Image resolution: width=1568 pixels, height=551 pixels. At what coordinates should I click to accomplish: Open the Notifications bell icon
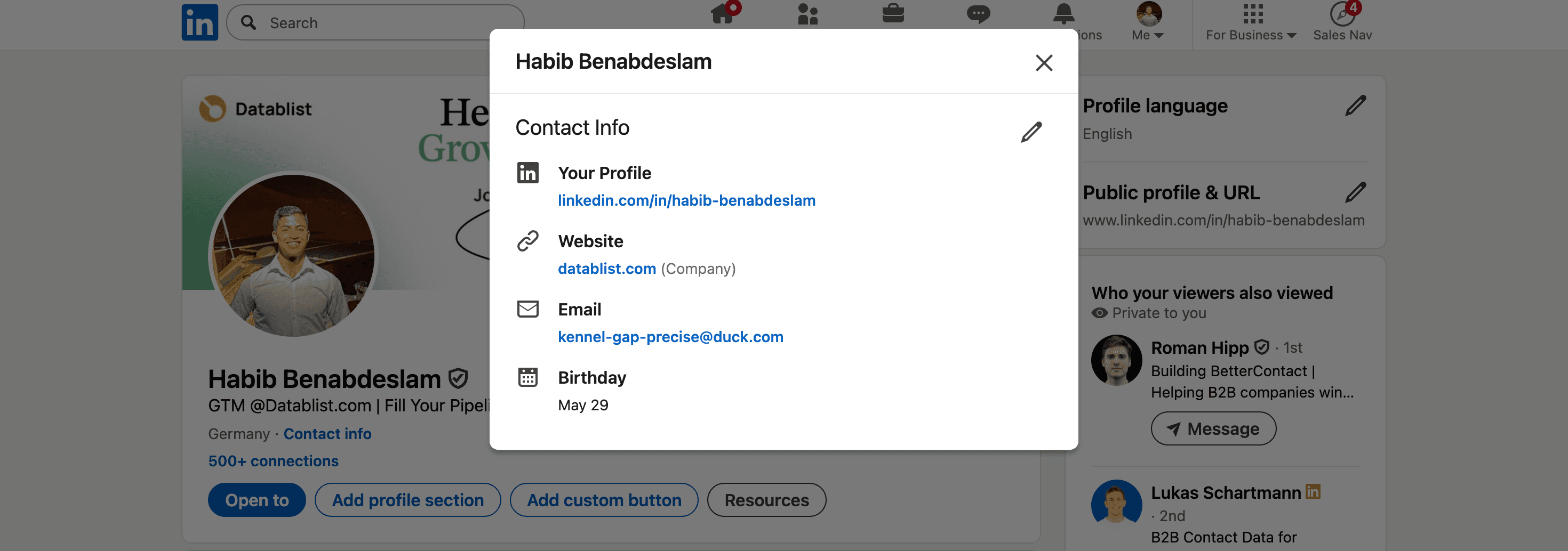pyautogui.click(x=1063, y=13)
